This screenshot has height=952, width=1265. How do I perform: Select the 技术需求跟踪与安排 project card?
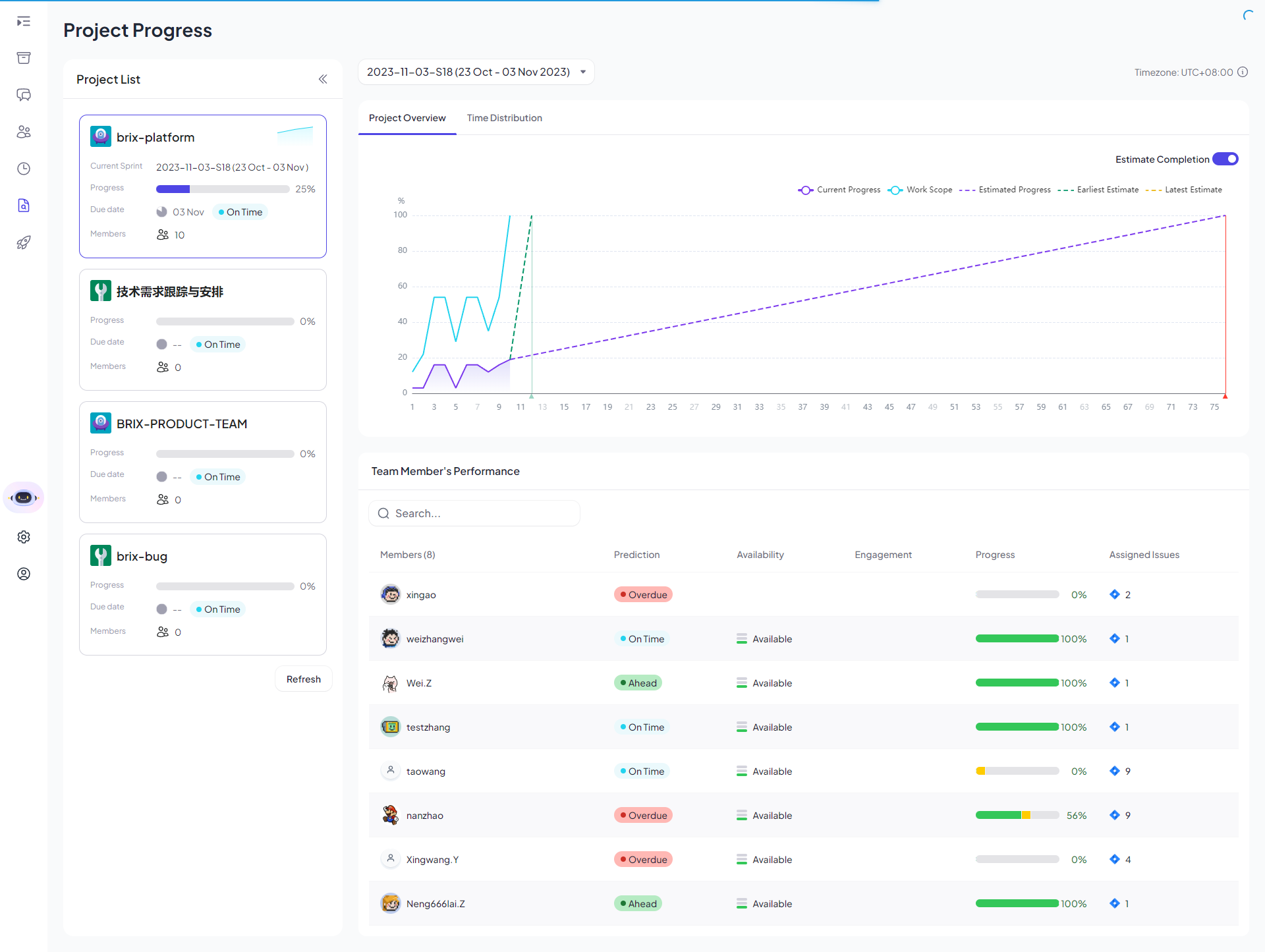pyautogui.click(x=203, y=329)
